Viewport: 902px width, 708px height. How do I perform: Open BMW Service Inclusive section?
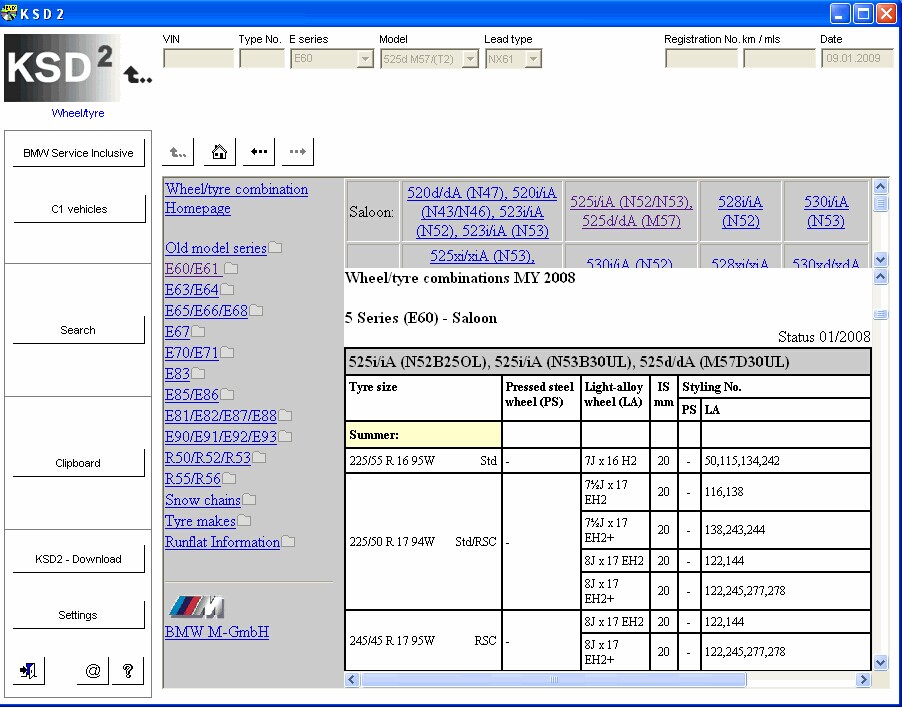point(78,153)
